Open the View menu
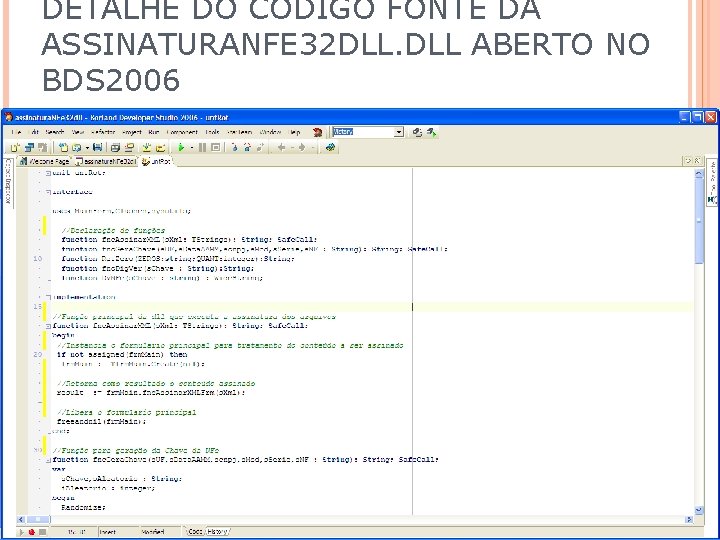Image resolution: width=720 pixels, height=540 pixels. tap(78, 132)
